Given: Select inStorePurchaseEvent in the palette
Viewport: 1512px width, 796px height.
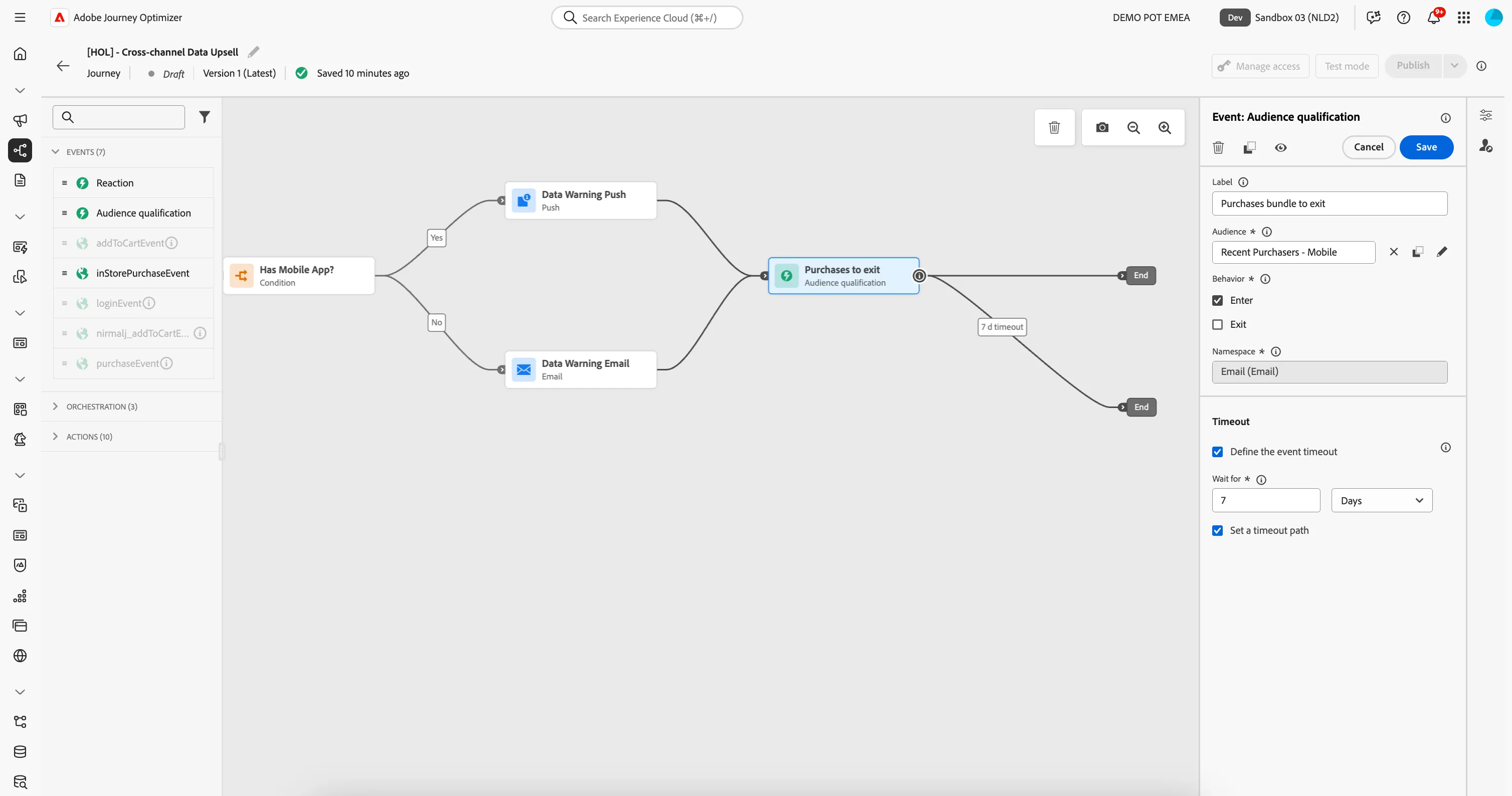Looking at the screenshot, I should (x=133, y=273).
